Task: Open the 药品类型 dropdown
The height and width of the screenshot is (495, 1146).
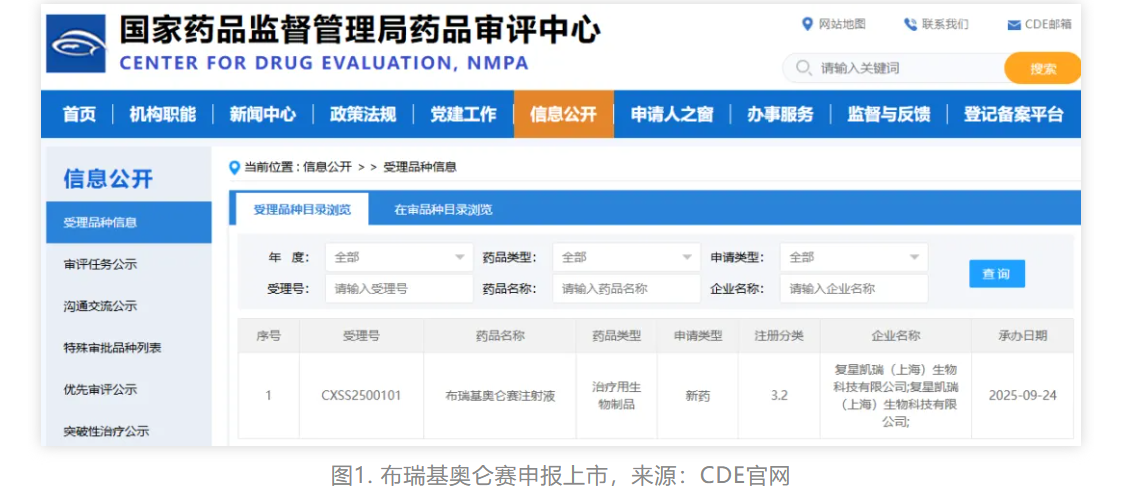Action: click(626, 257)
